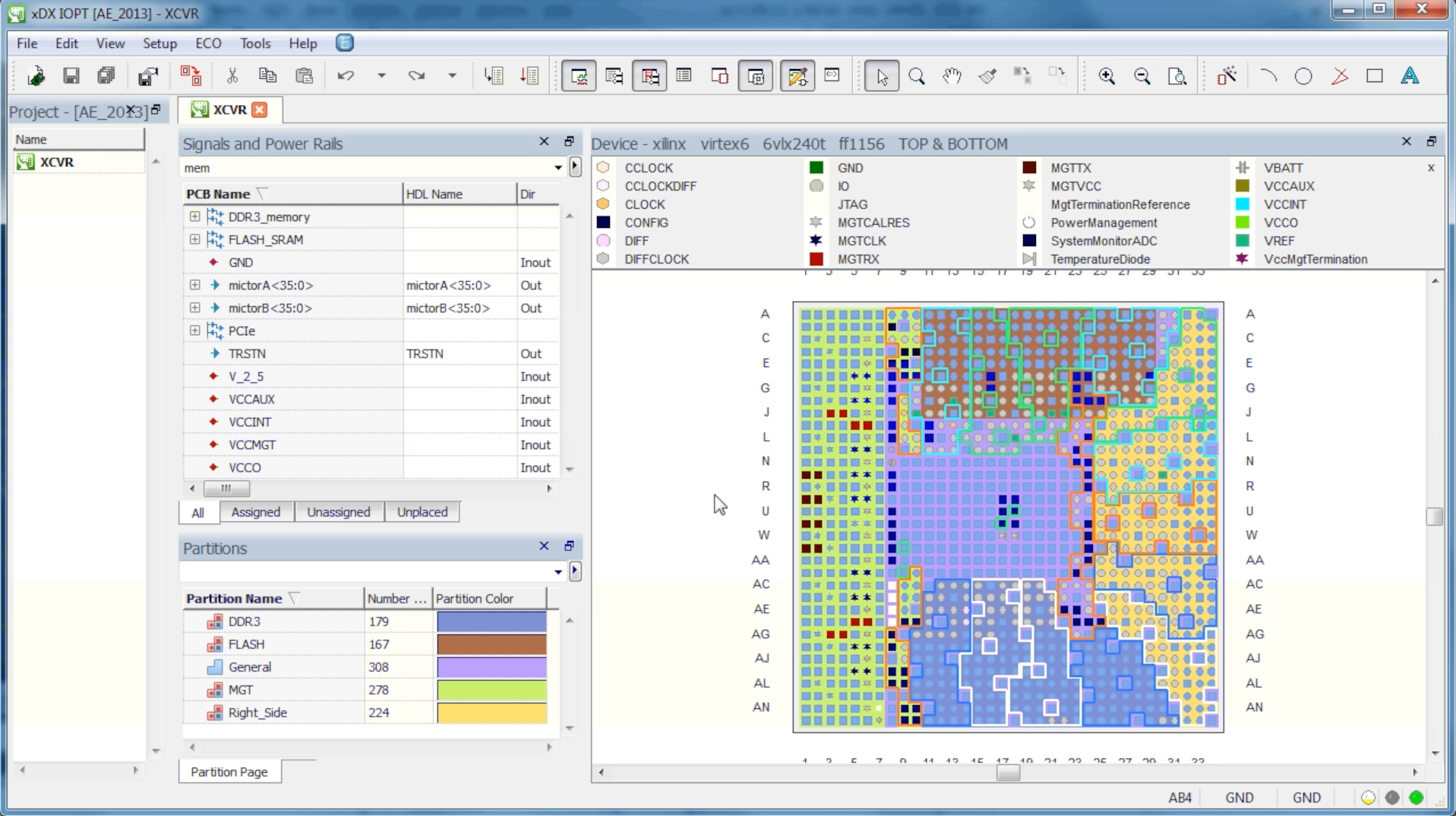Choose the Draw Circle tool
Image resolution: width=1456 pixels, height=816 pixels.
(x=1303, y=76)
